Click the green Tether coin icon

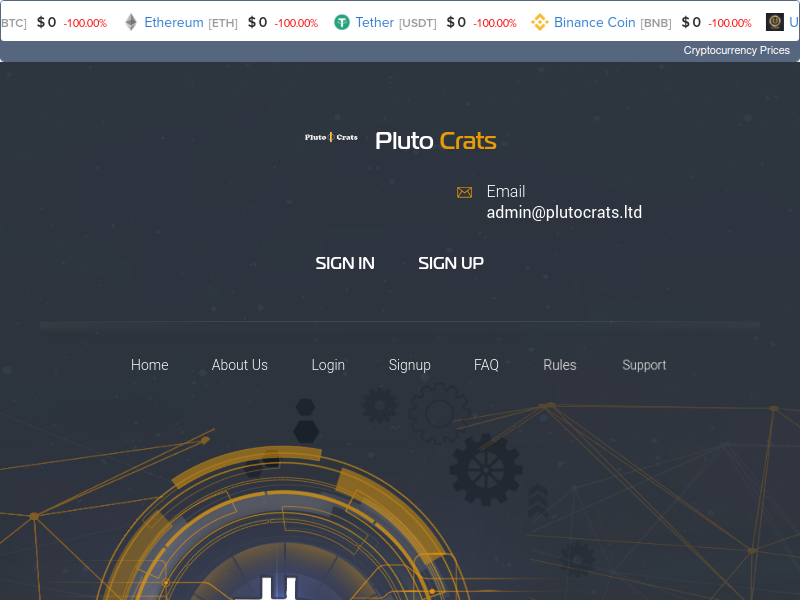pos(342,22)
